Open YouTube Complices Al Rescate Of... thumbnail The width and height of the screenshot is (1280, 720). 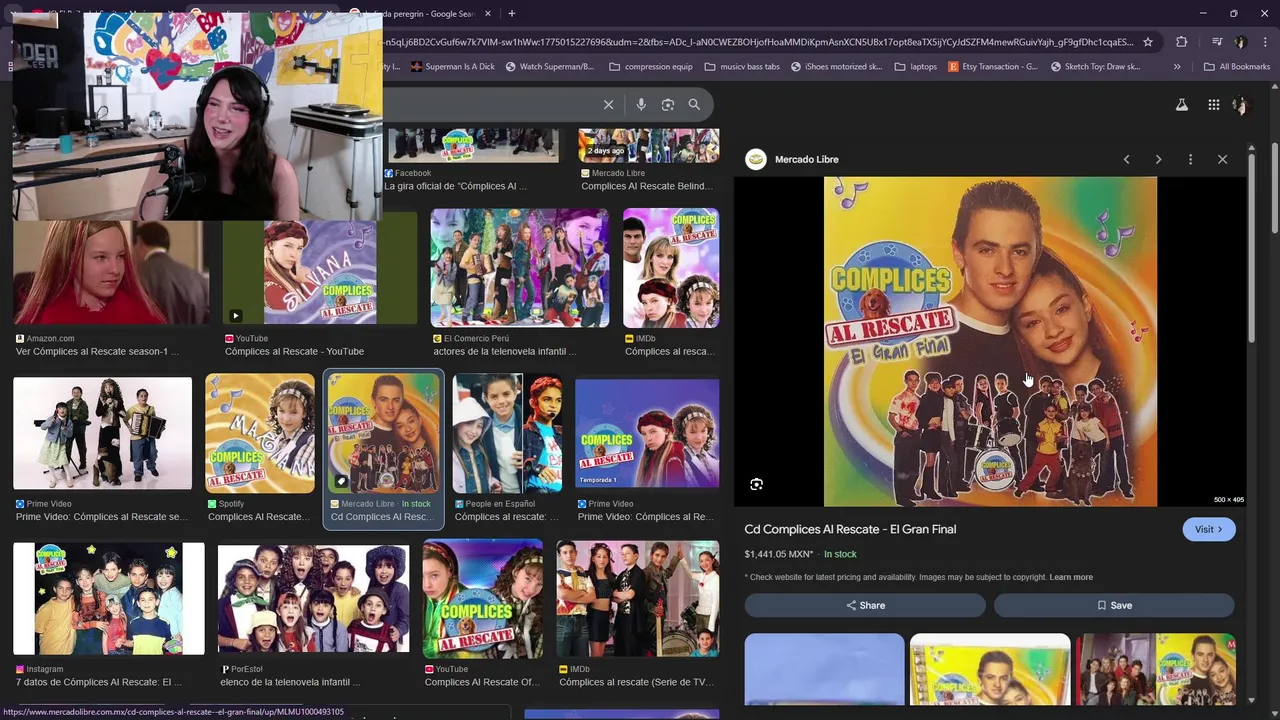(x=483, y=599)
